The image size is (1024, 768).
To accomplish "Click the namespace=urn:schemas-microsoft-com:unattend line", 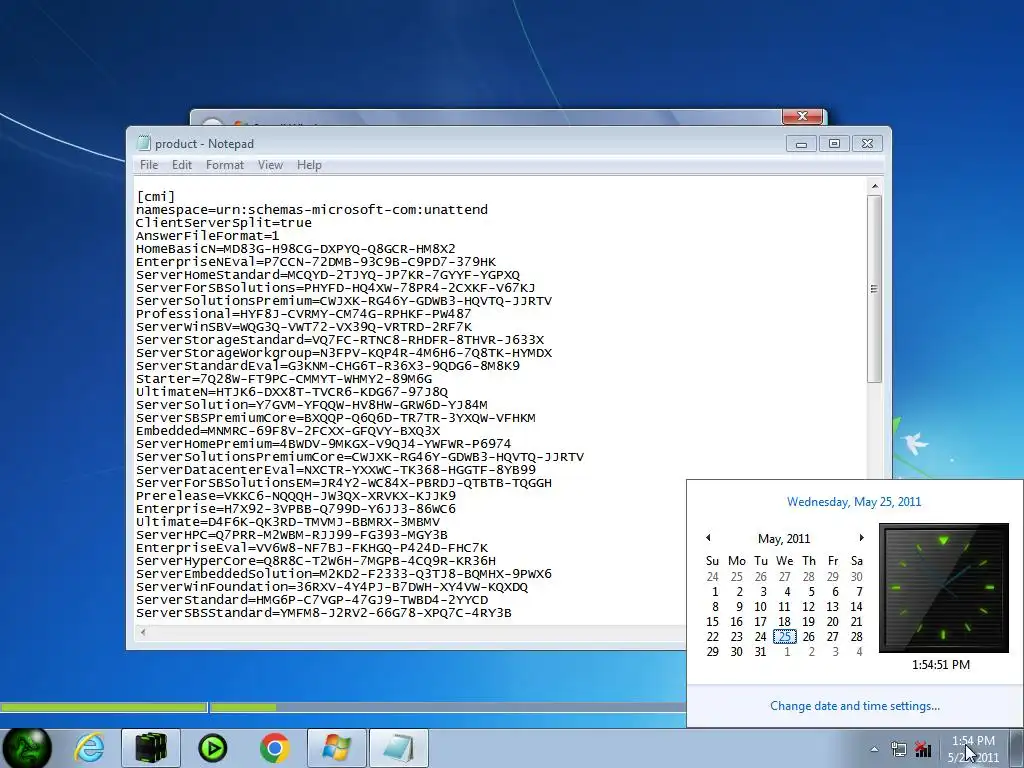I will pyautogui.click(x=312, y=210).
